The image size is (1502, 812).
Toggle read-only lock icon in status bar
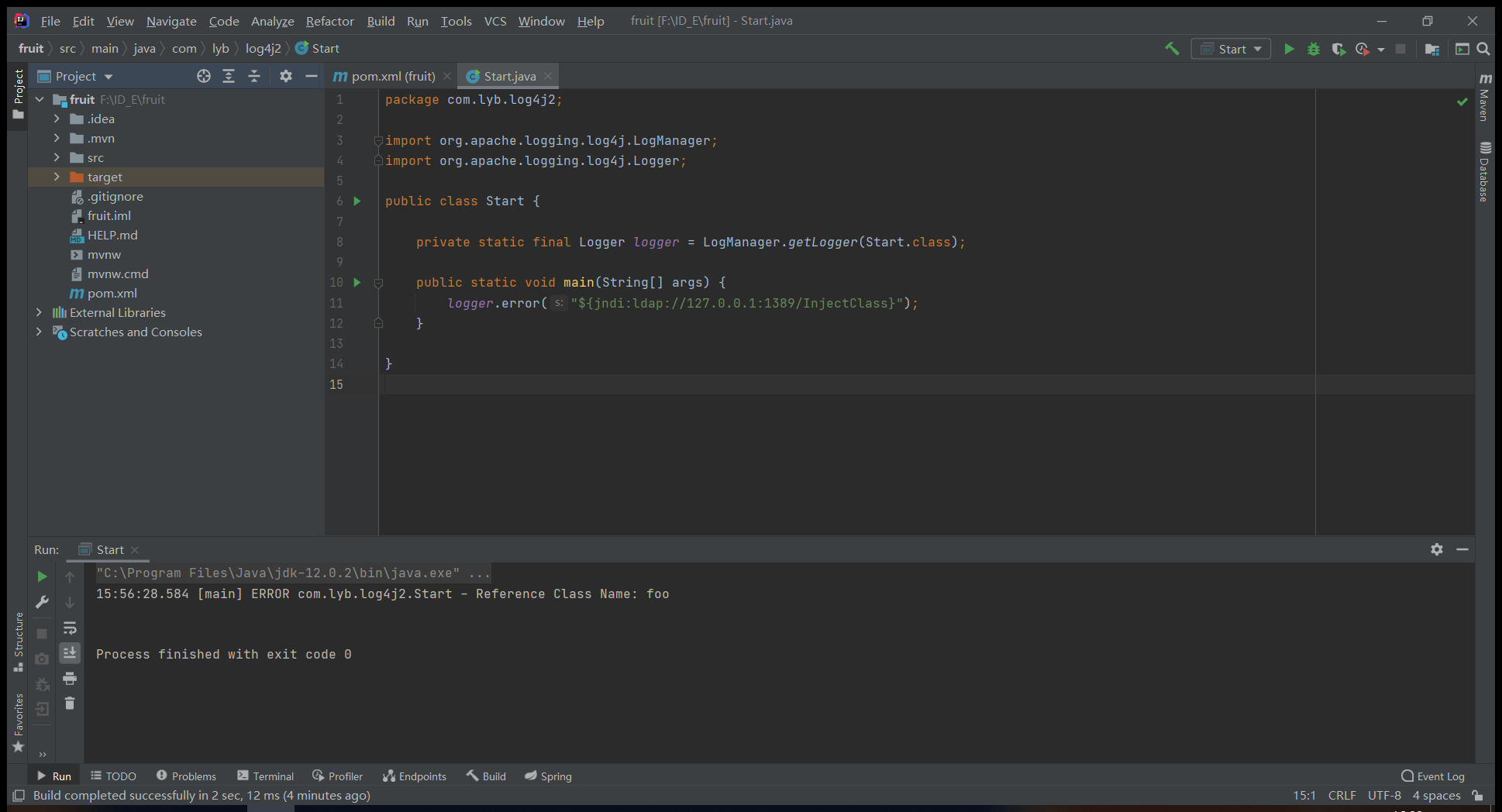click(x=1478, y=796)
